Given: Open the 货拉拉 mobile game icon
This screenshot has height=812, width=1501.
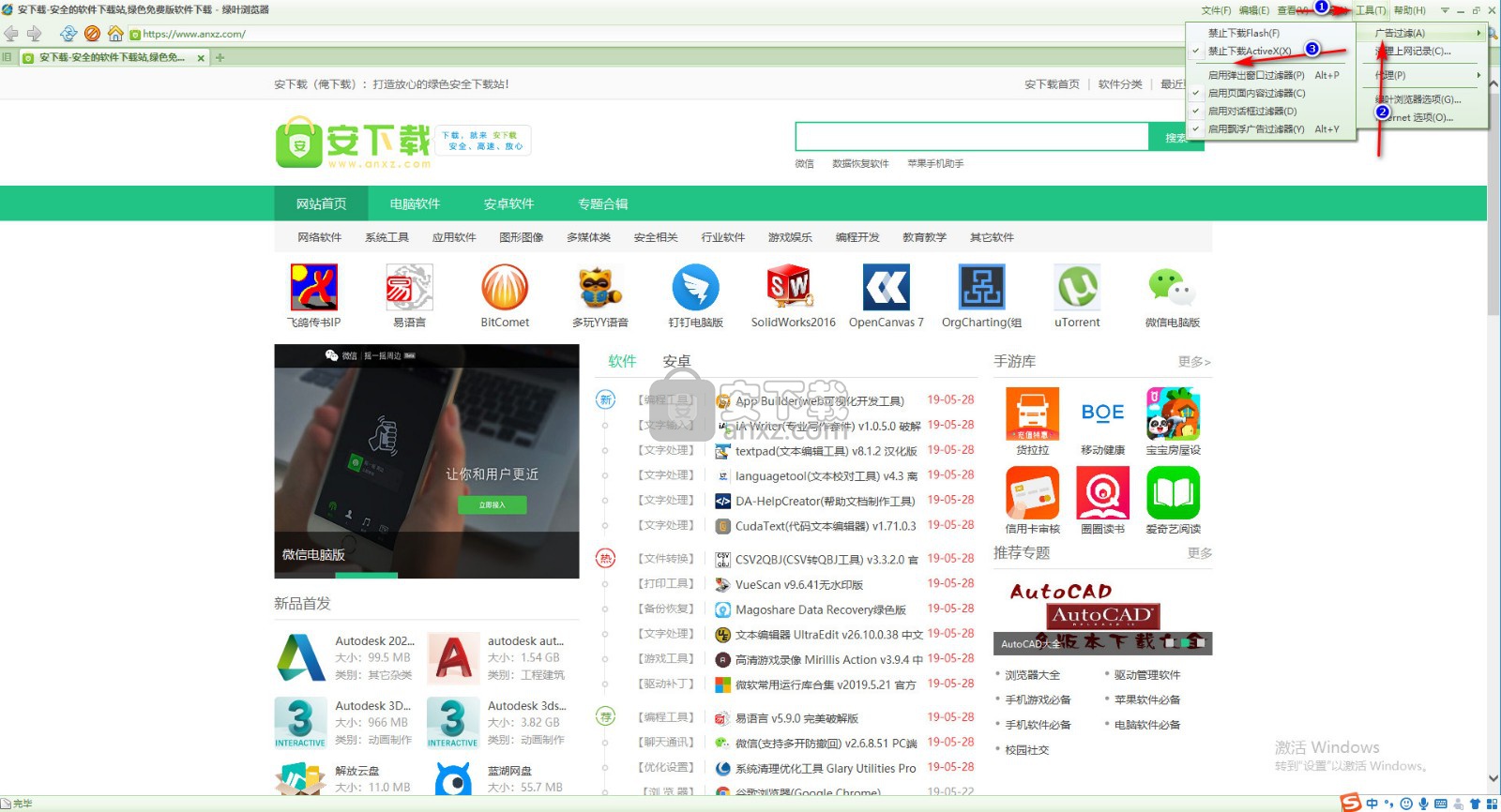Looking at the screenshot, I should tap(1033, 414).
